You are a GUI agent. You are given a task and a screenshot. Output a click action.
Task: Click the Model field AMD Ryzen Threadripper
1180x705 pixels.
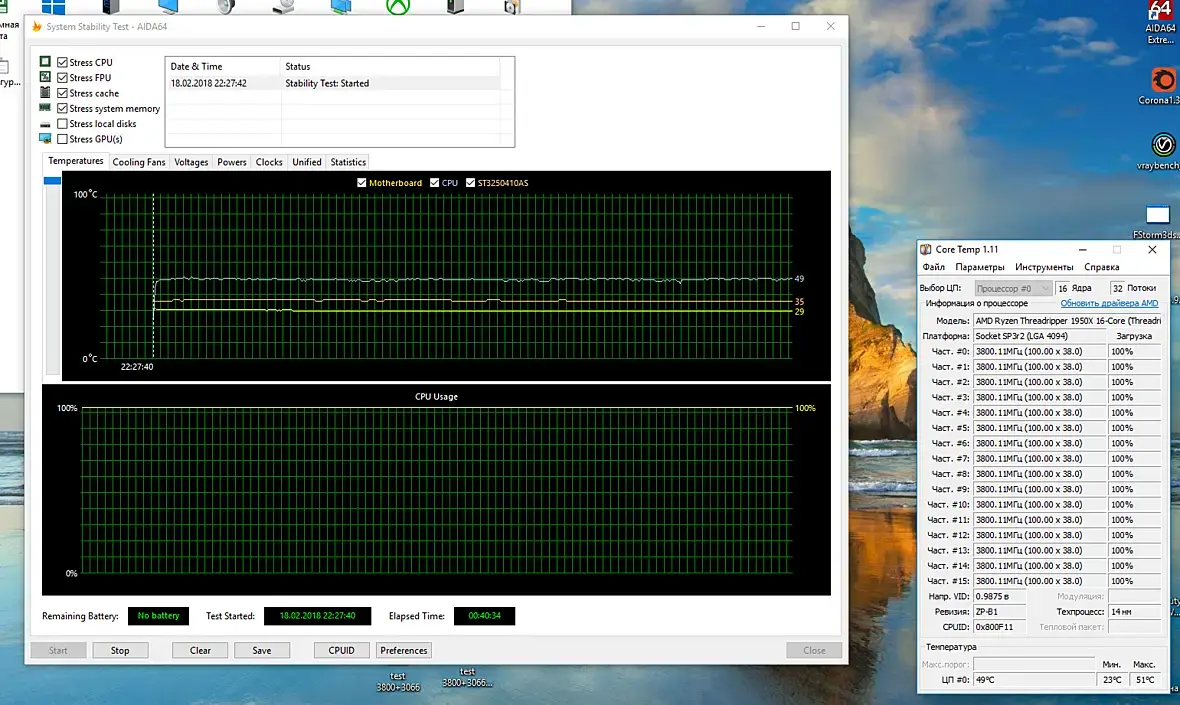[1067, 321]
